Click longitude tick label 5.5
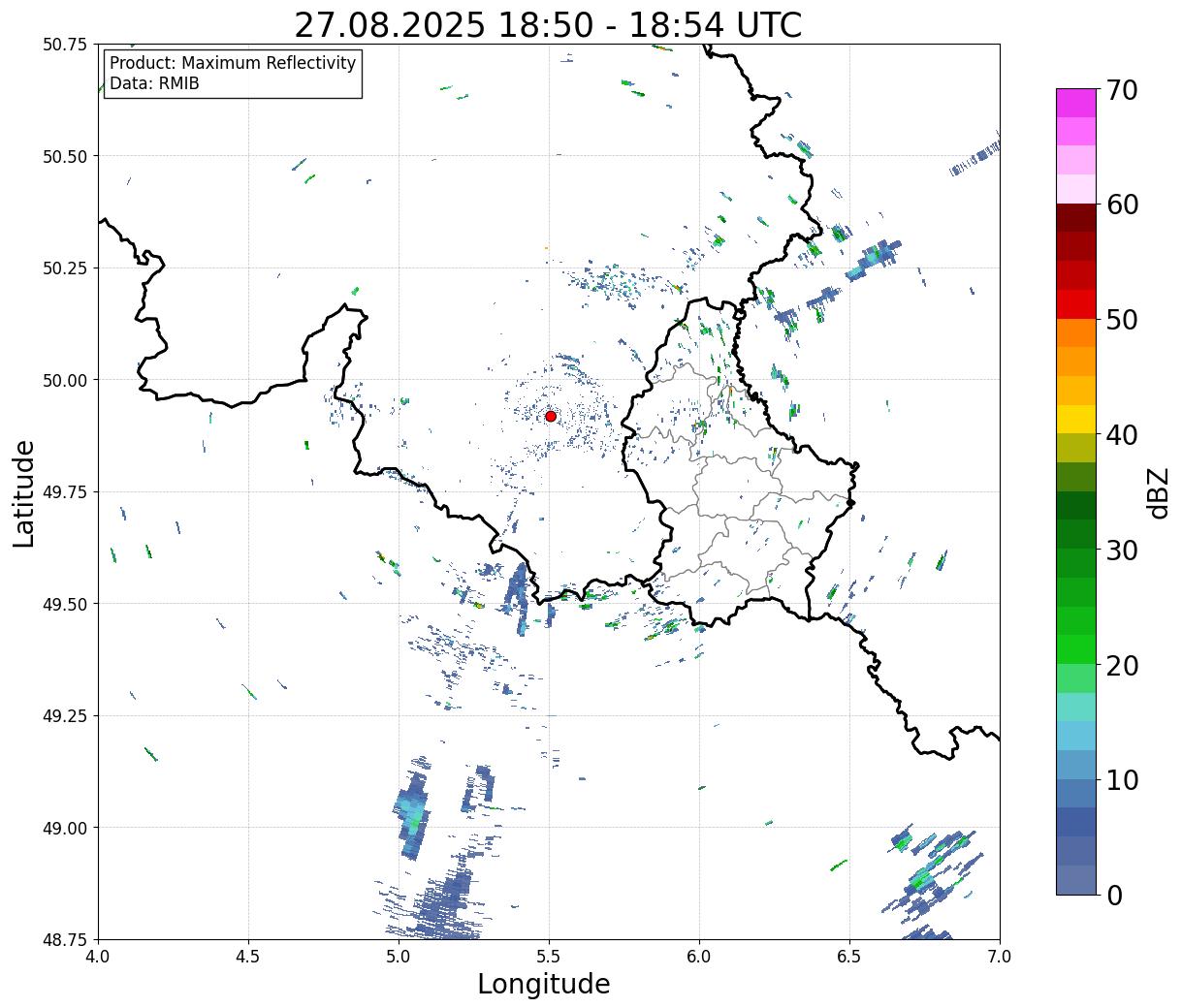The image size is (1182, 1008). 549,957
